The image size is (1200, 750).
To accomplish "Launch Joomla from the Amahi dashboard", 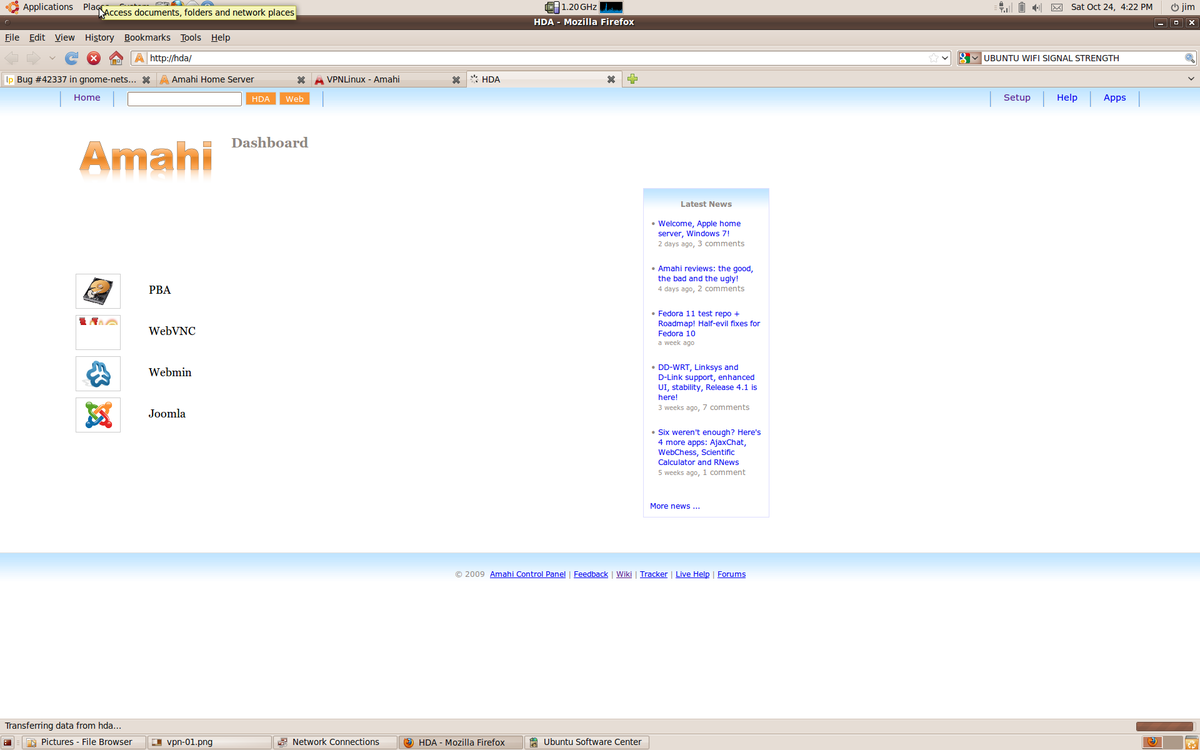I will point(97,414).
